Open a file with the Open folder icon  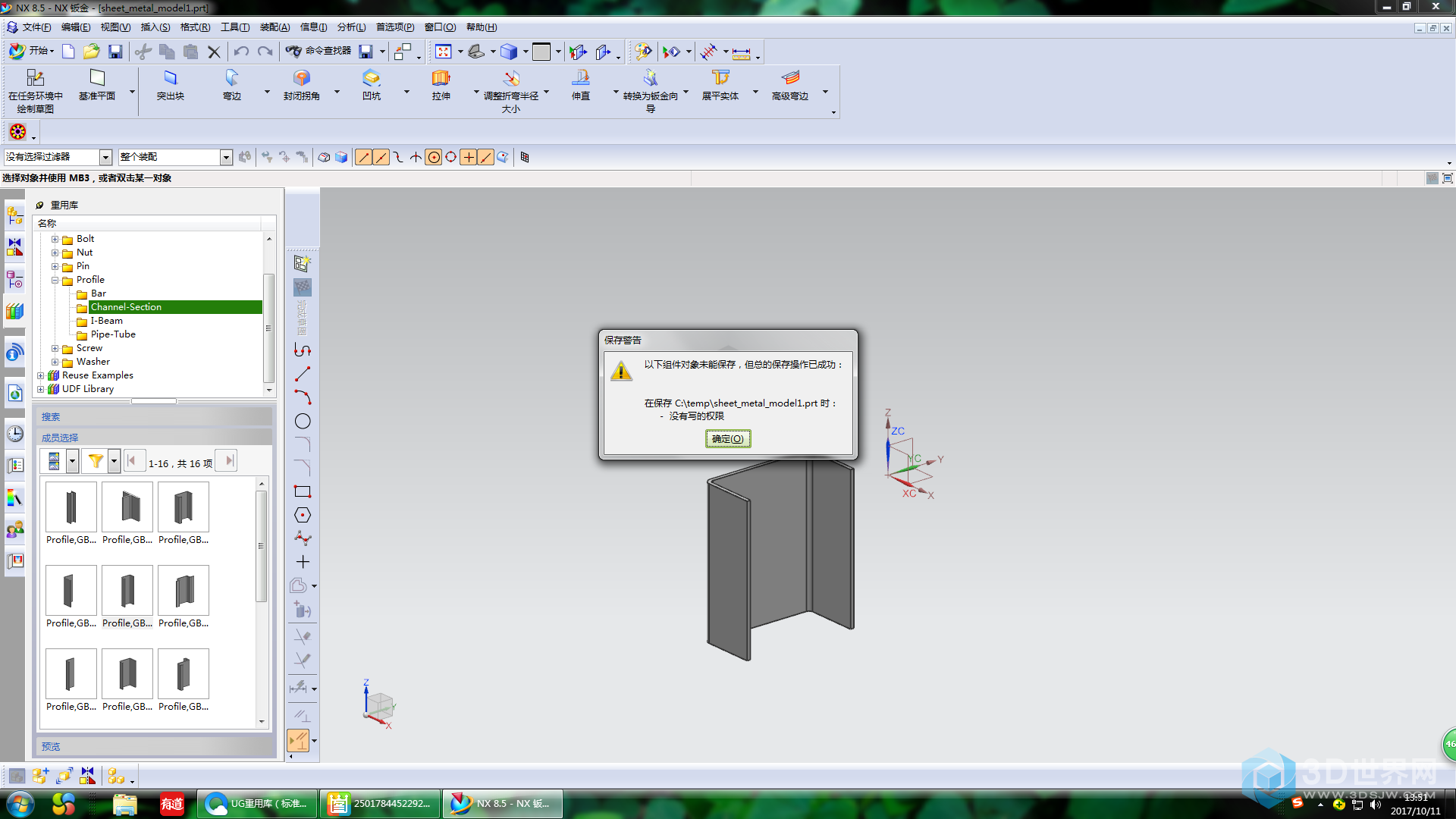[92, 52]
